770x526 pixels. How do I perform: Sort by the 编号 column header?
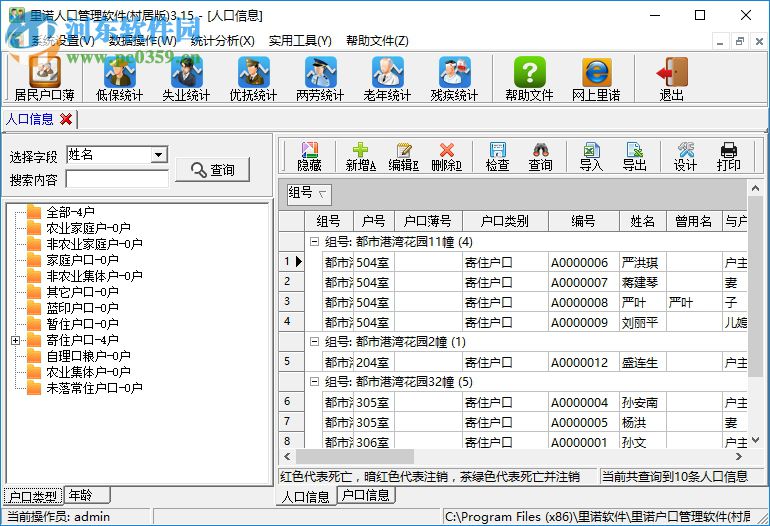tap(584, 221)
